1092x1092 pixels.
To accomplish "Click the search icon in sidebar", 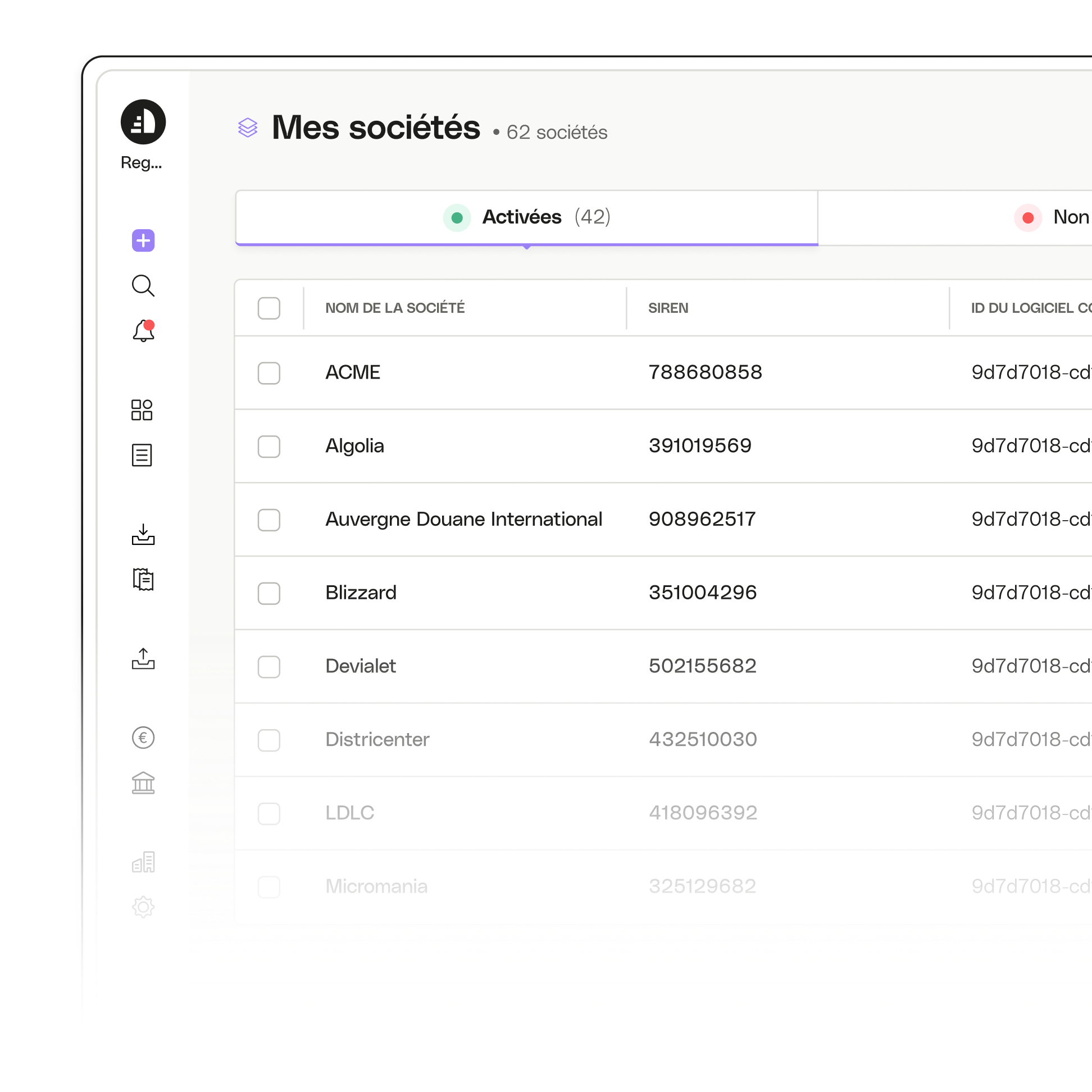I will click(143, 286).
